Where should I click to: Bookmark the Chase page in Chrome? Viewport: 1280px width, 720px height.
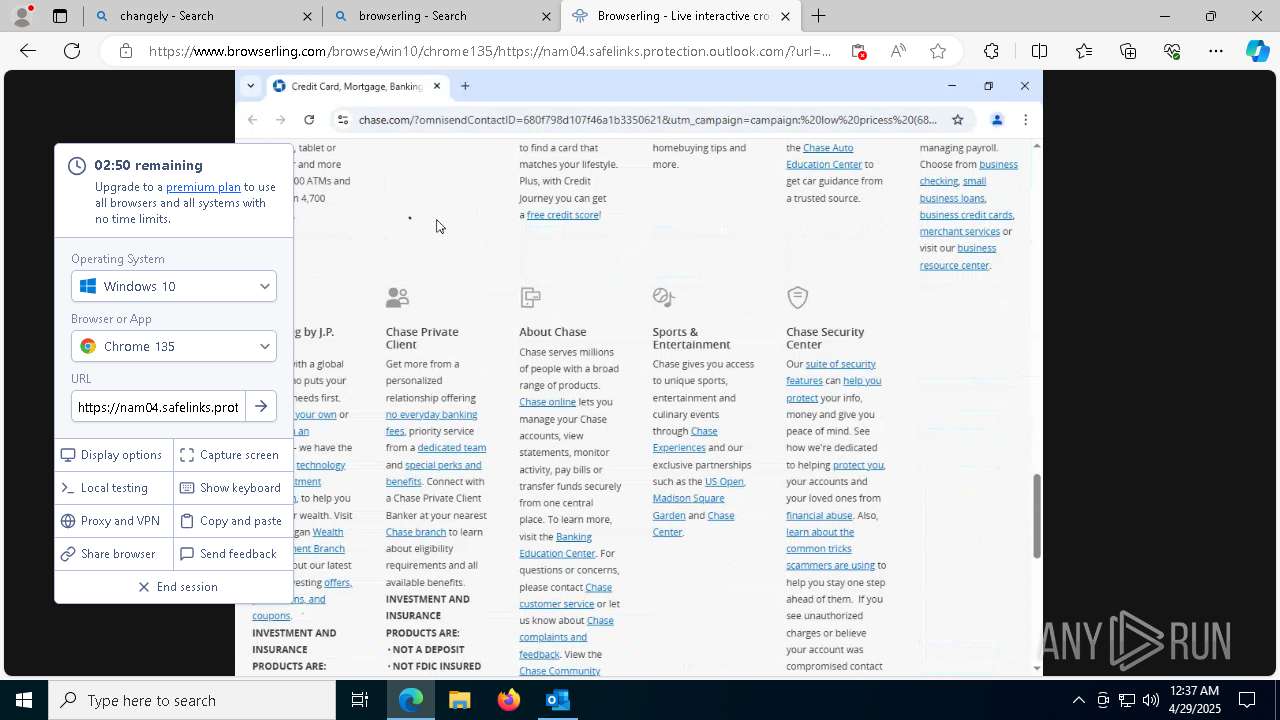coord(957,120)
